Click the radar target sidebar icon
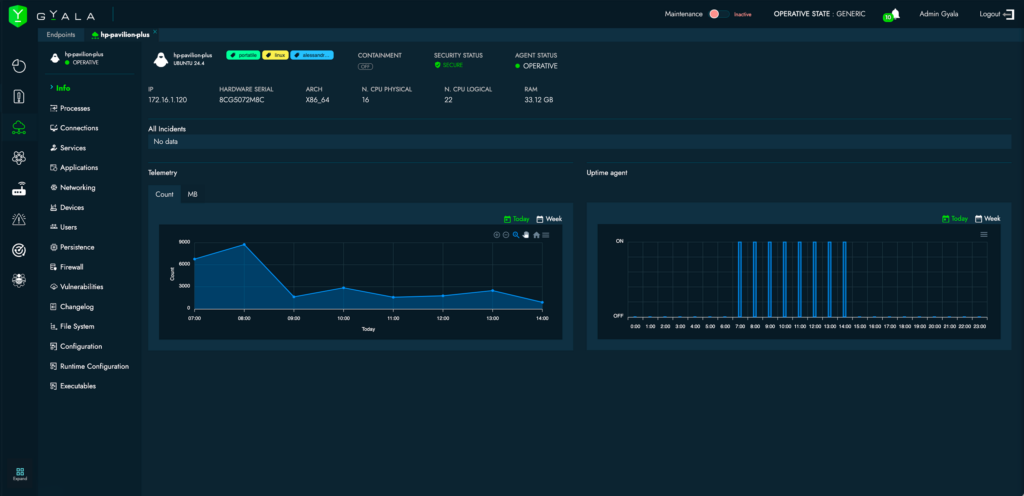The width and height of the screenshot is (1024, 496). point(19,250)
